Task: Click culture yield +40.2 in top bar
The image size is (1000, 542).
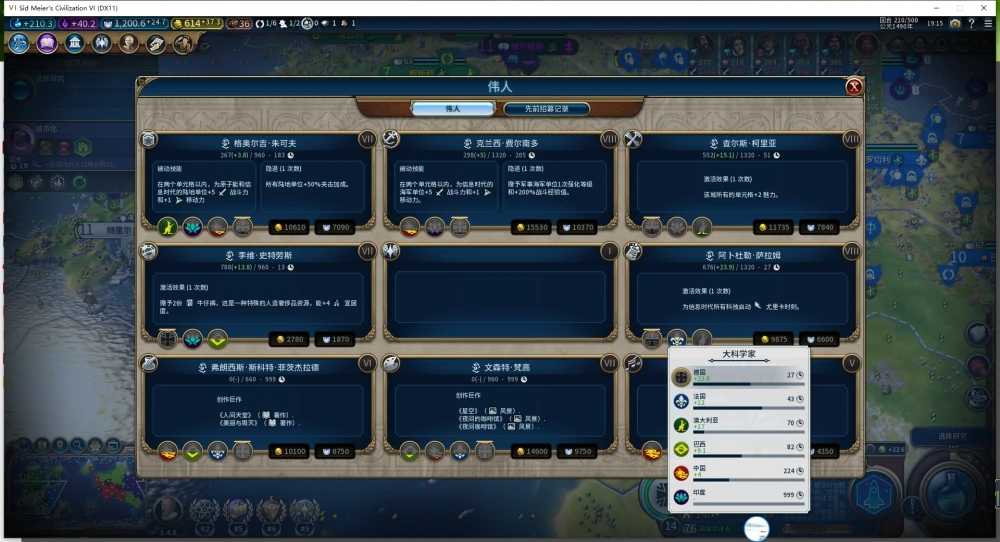Action: 78,24
